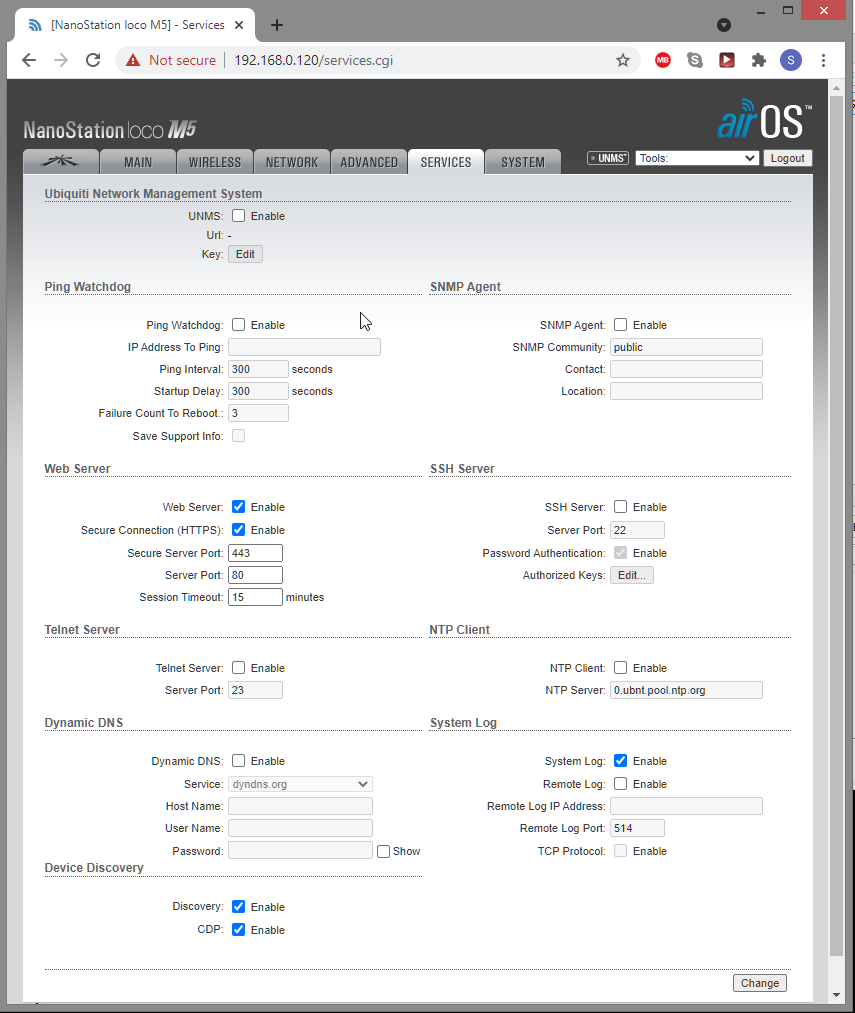Screen dimensions: 855x1013
Task: Click the Ping Interval field
Action: click(x=259, y=369)
